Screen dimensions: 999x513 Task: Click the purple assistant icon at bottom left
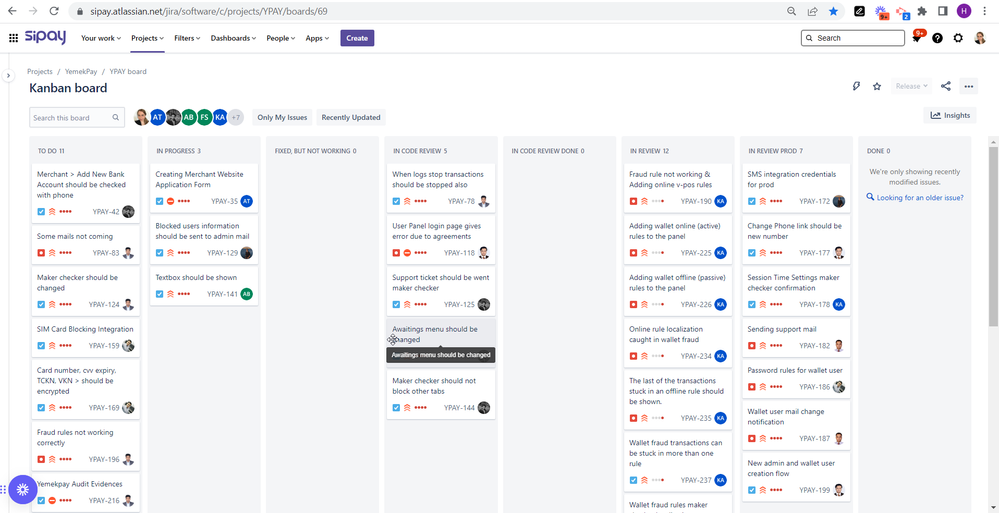point(23,489)
